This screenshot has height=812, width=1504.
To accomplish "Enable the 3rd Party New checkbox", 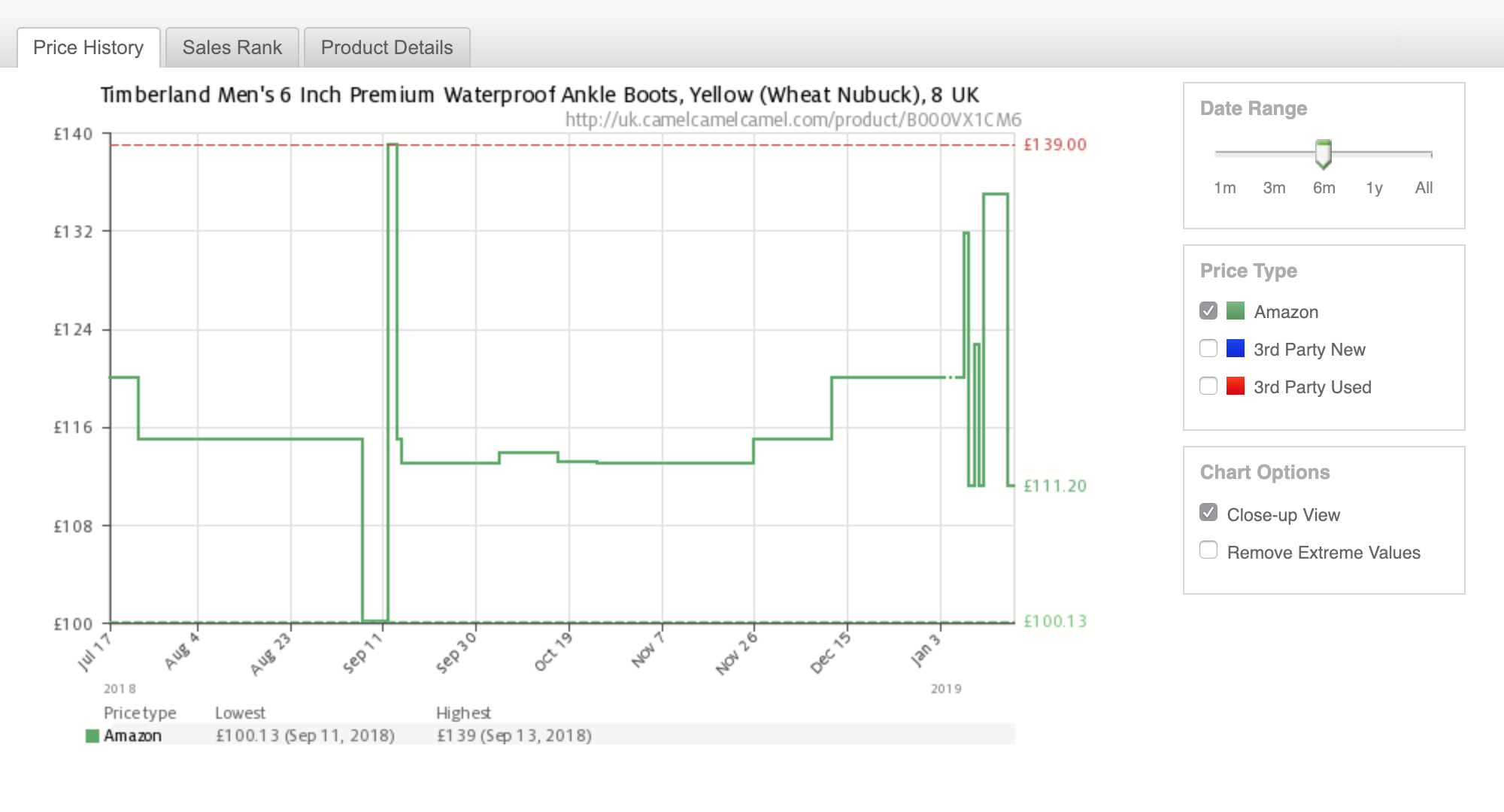I will pos(1208,348).
